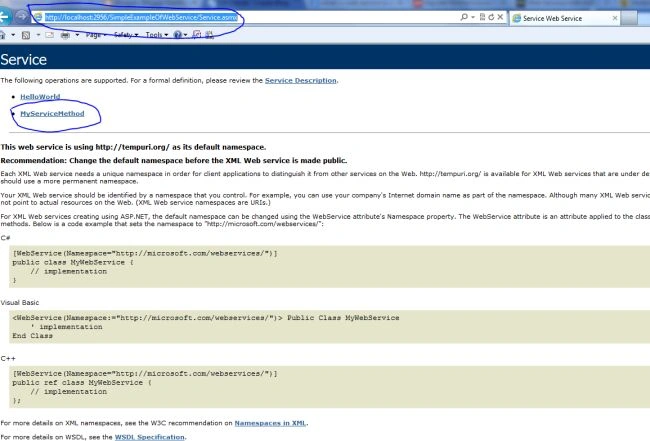Close the Service Web Service tab
This screenshot has height=441, width=650.
[615, 18]
